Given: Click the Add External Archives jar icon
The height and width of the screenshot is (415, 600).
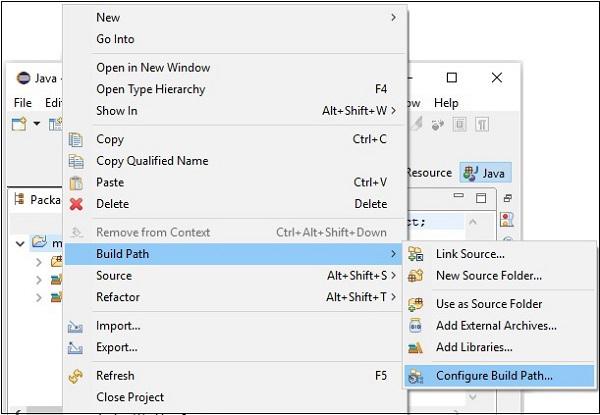Looking at the screenshot, I should (417, 325).
